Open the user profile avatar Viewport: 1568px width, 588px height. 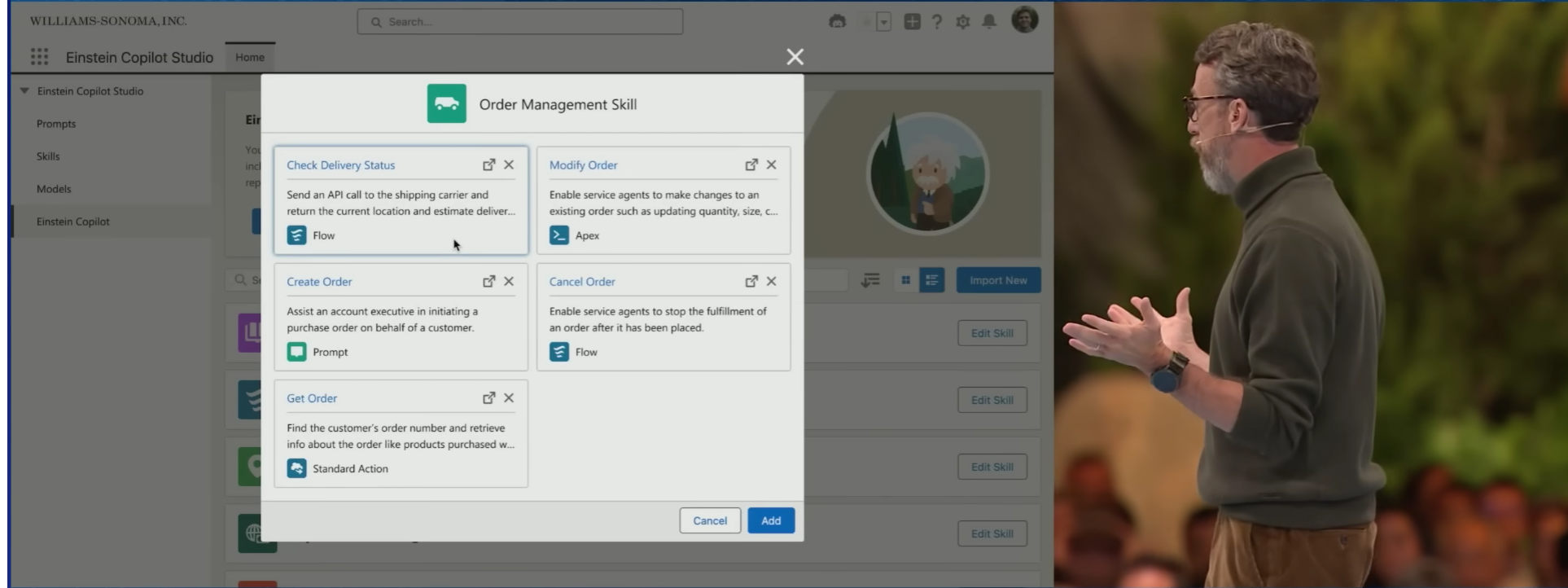(1025, 19)
